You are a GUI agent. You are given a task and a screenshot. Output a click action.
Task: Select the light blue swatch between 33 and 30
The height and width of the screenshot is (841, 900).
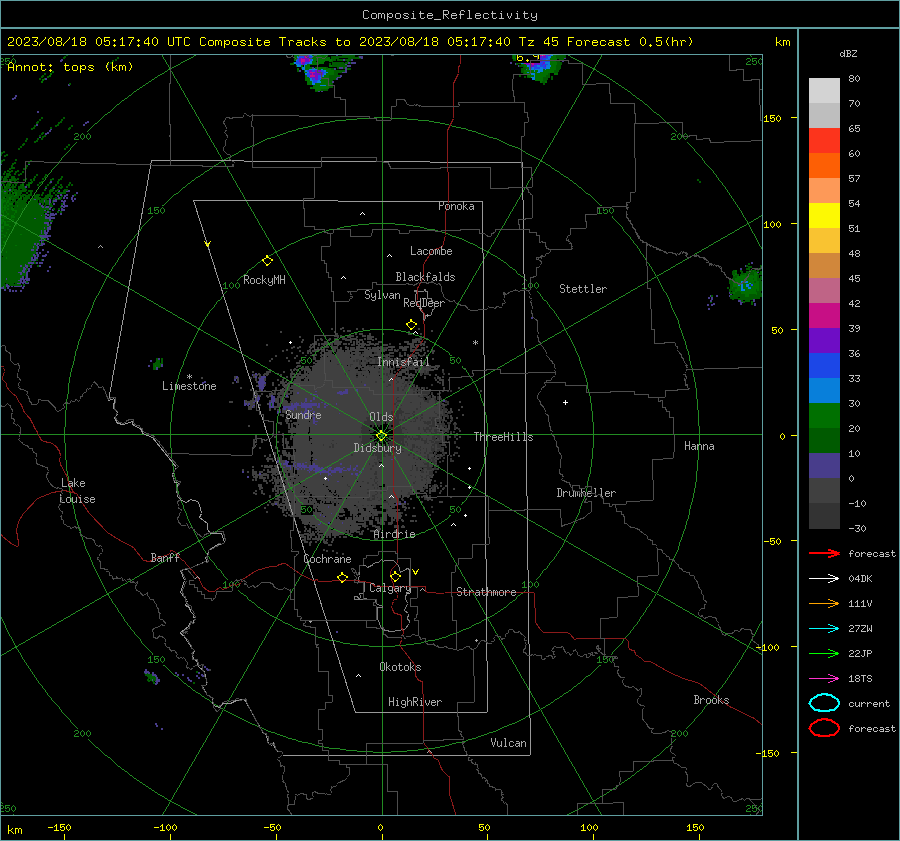pos(824,390)
